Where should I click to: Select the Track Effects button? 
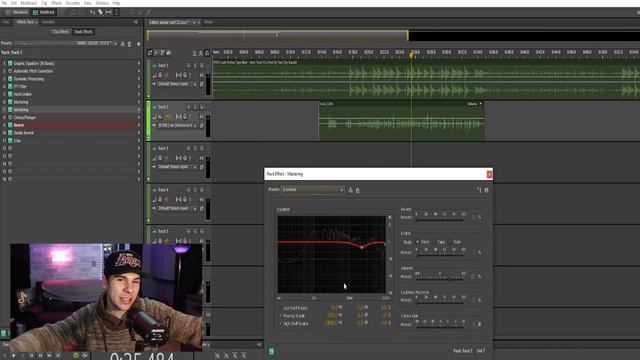(x=83, y=32)
